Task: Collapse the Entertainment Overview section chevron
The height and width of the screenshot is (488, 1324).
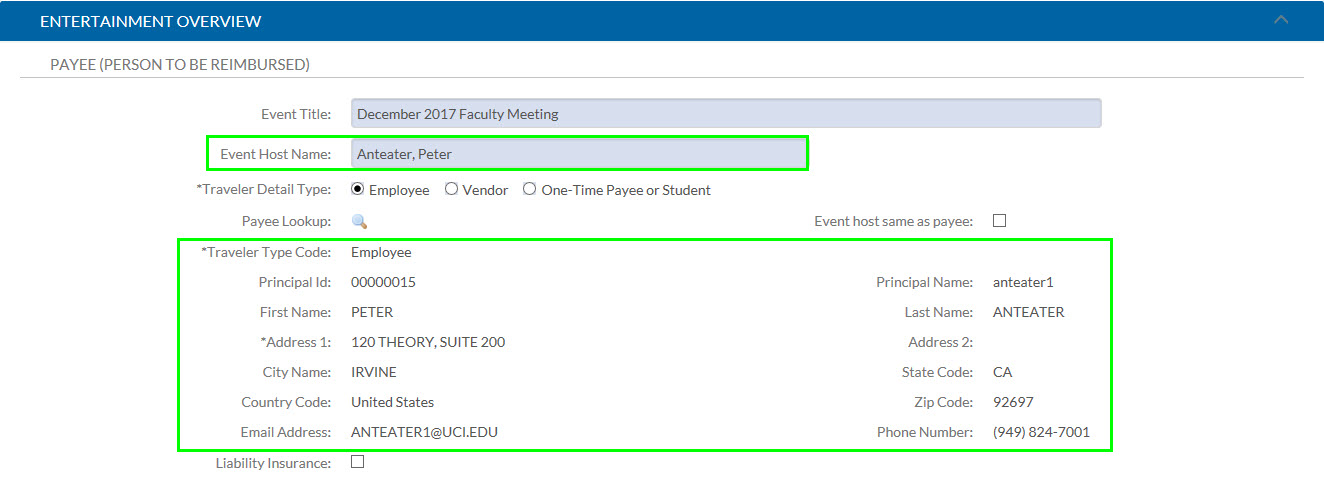Action: pyautogui.click(x=1282, y=20)
